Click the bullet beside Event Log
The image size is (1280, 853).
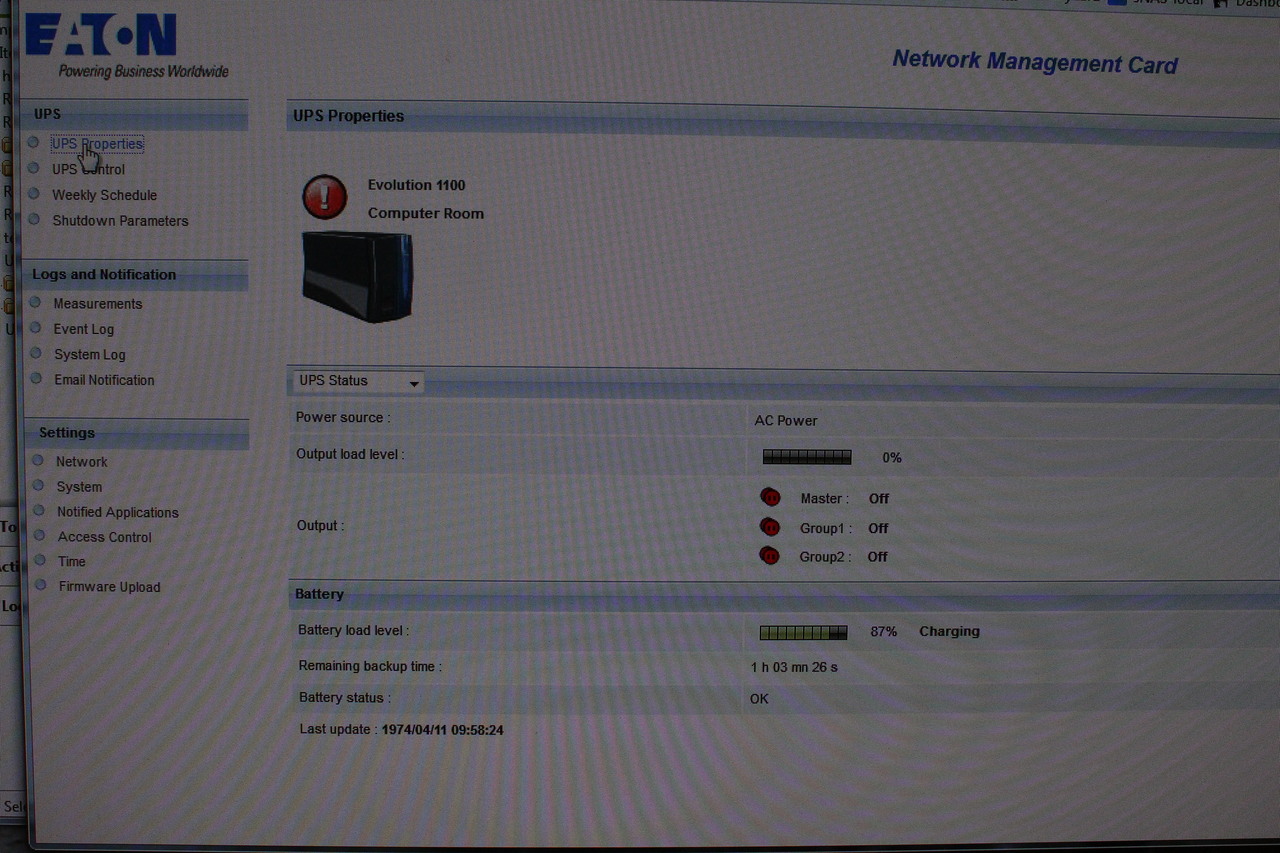[35, 327]
